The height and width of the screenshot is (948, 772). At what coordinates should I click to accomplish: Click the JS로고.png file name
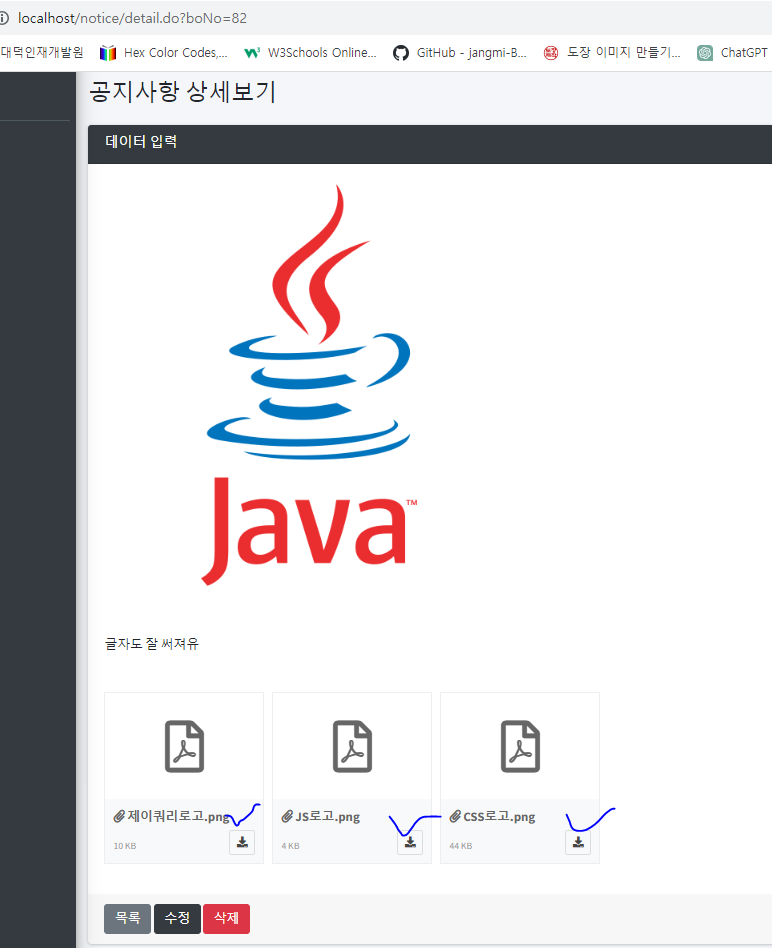tap(327, 817)
